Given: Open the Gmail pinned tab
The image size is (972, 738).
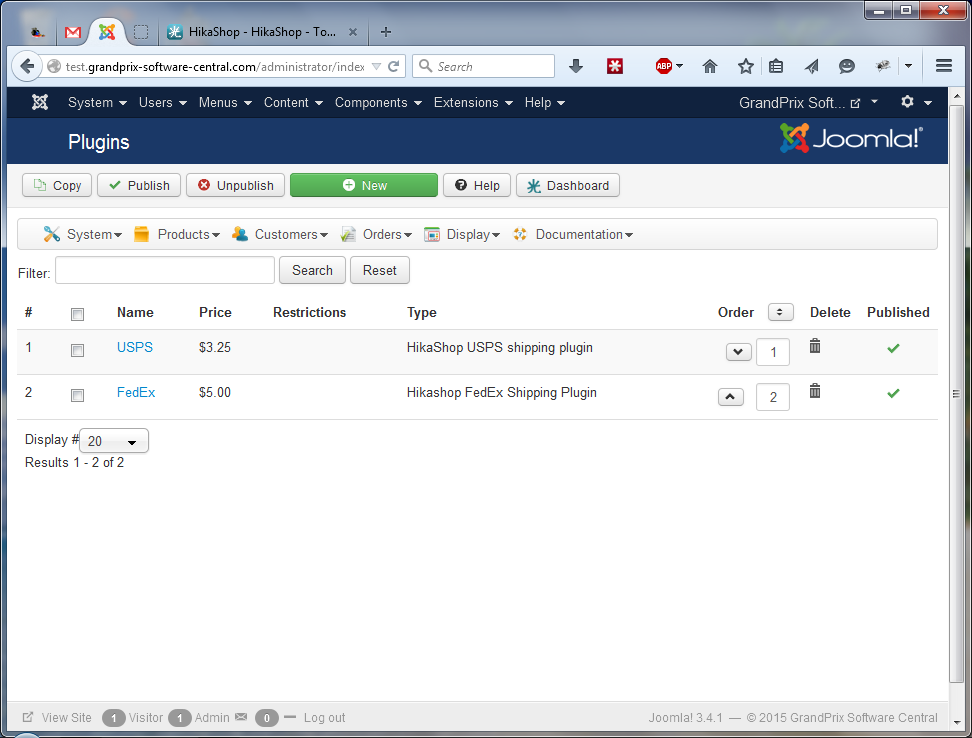Looking at the screenshot, I should coord(73,32).
